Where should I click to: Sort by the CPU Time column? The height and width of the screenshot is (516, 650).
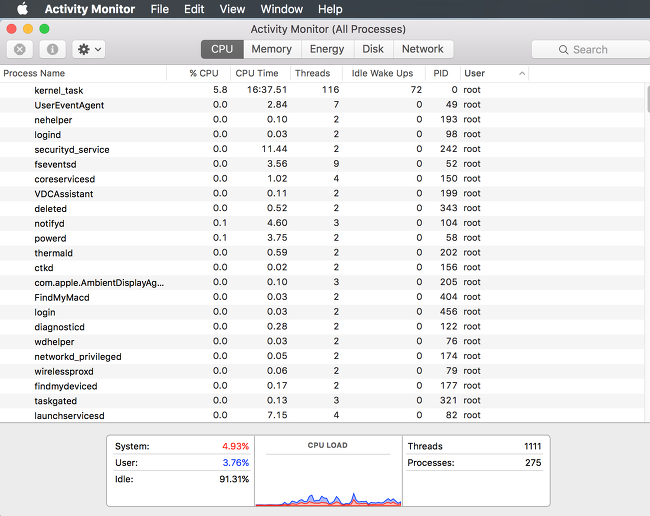coord(260,73)
